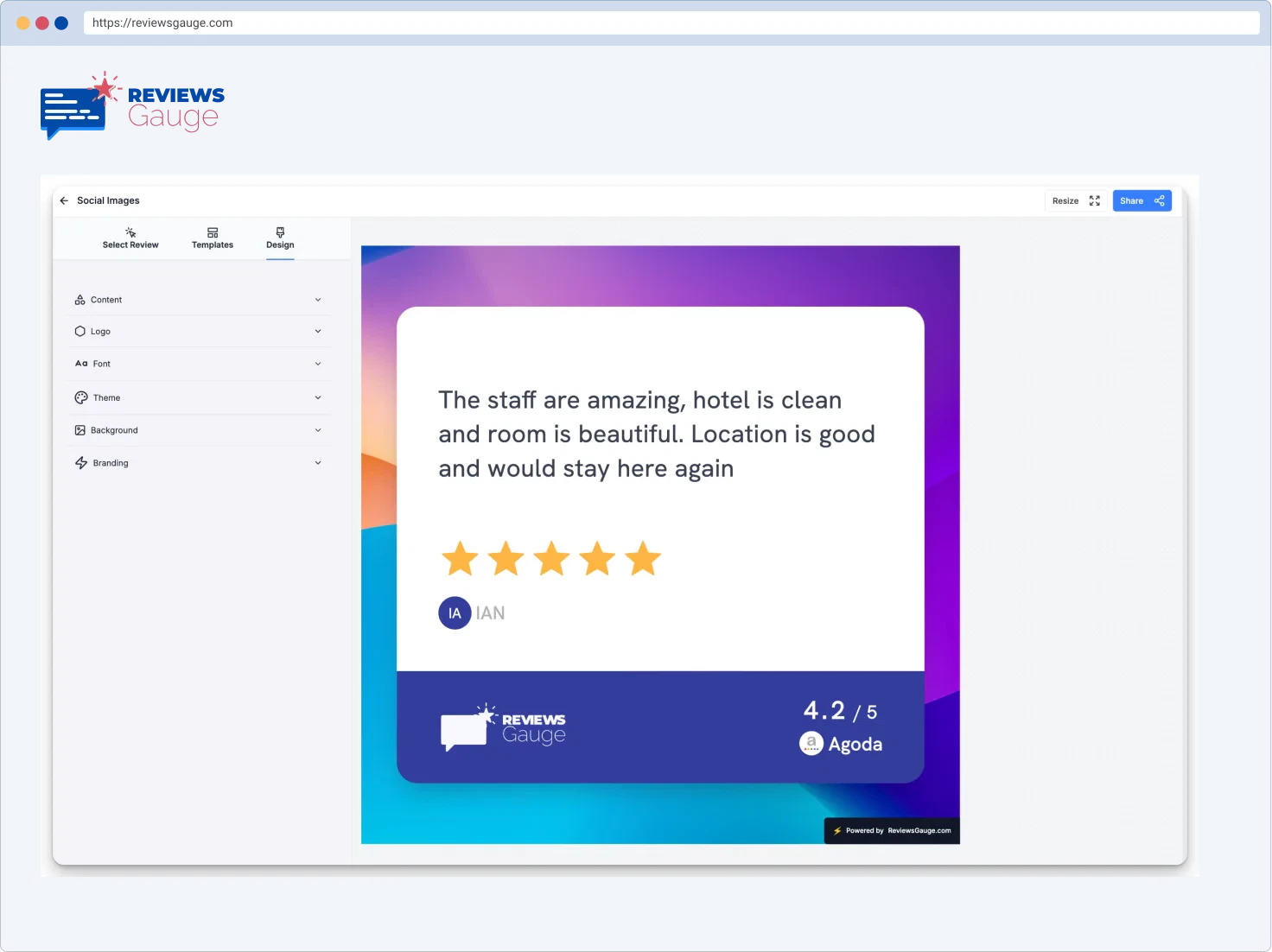
Task: Expand the Logo section chevron
Action: click(318, 332)
